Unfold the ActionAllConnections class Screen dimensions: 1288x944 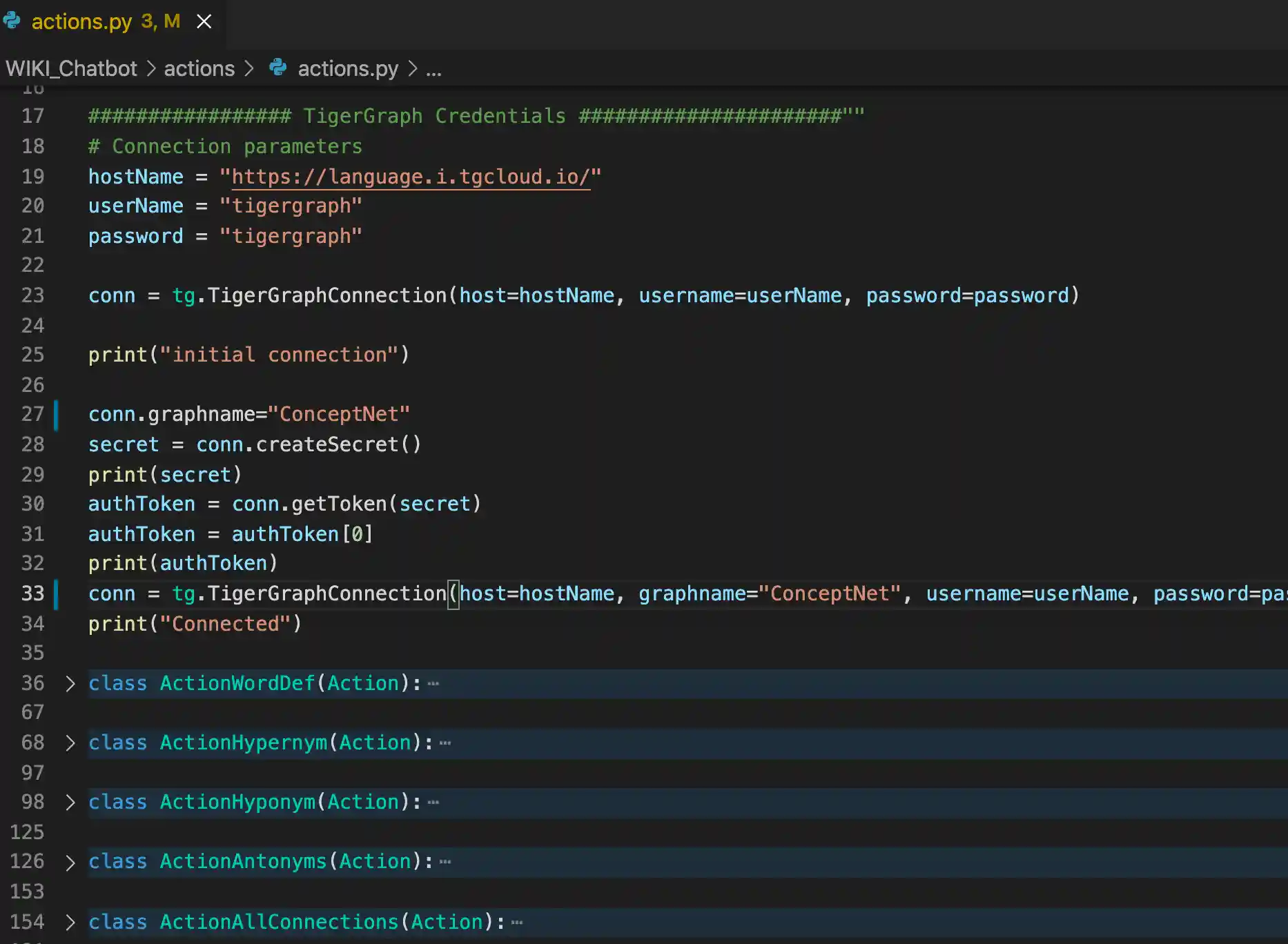[70, 923]
